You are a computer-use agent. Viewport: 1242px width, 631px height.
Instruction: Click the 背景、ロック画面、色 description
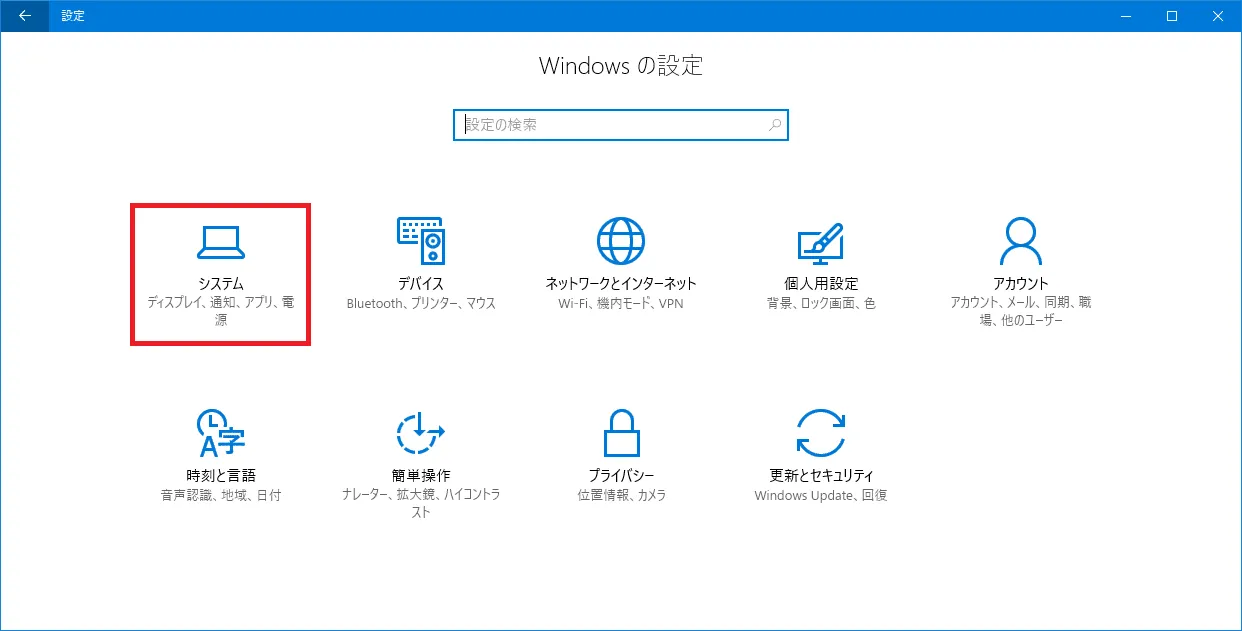point(821,303)
